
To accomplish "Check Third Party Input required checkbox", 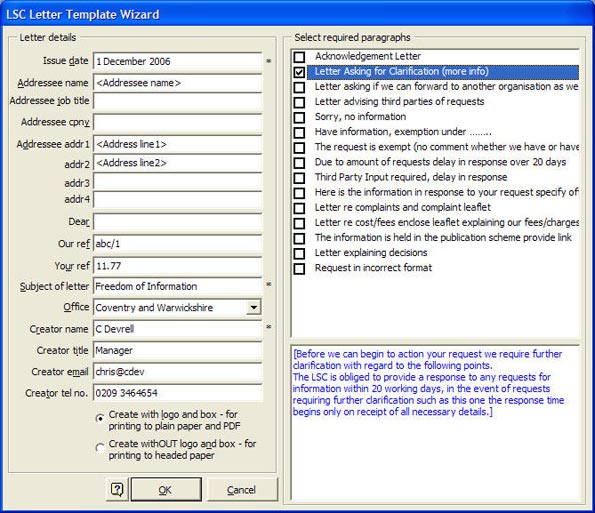I will [x=299, y=178].
